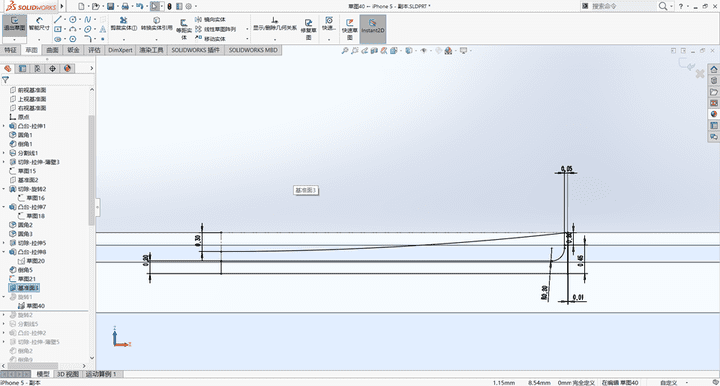This screenshot has width=720, height=386.
Task: Click the Repair Sketch (修复草图) tool
Action: [308, 29]
